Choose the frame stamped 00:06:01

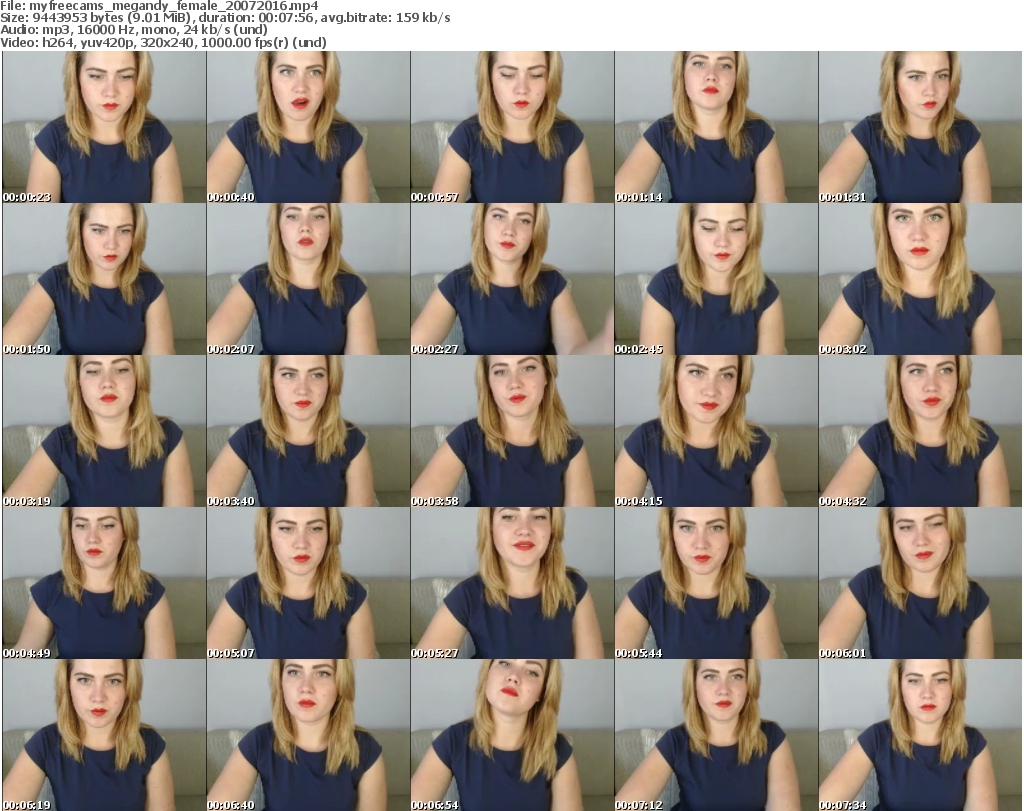tap(920, 583)
